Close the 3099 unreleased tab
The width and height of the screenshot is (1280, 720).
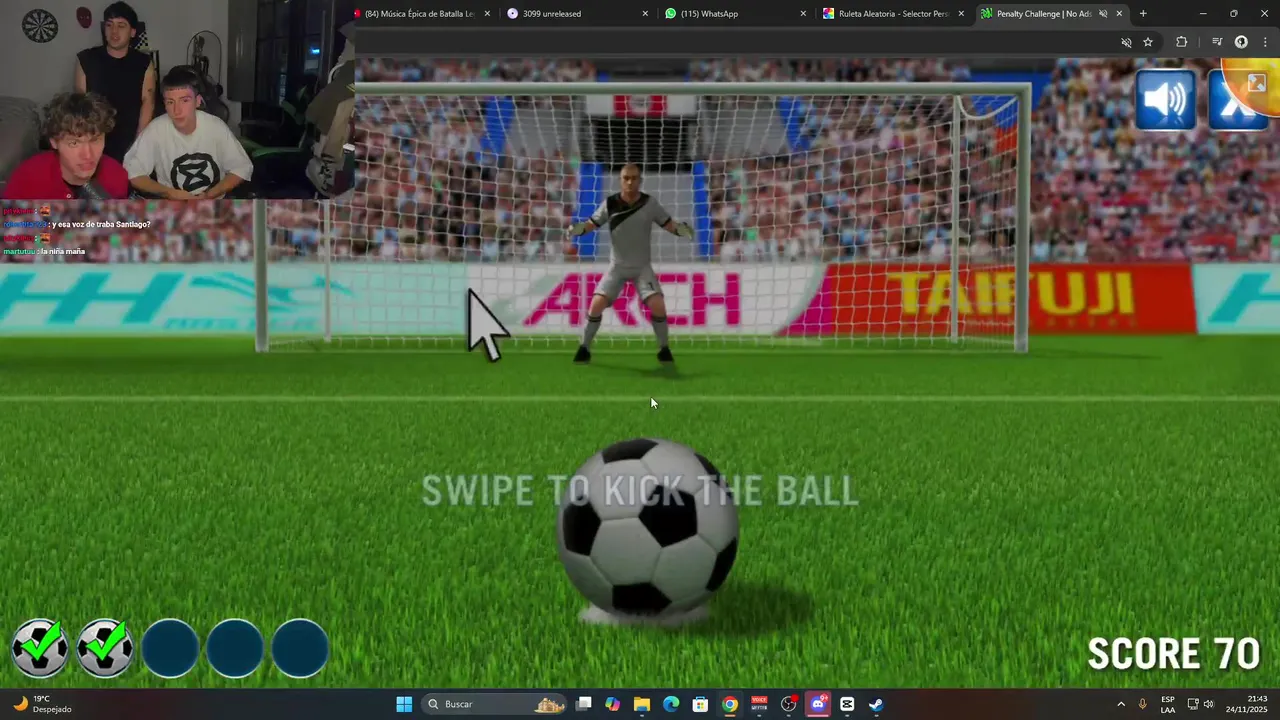pos(645,14)
